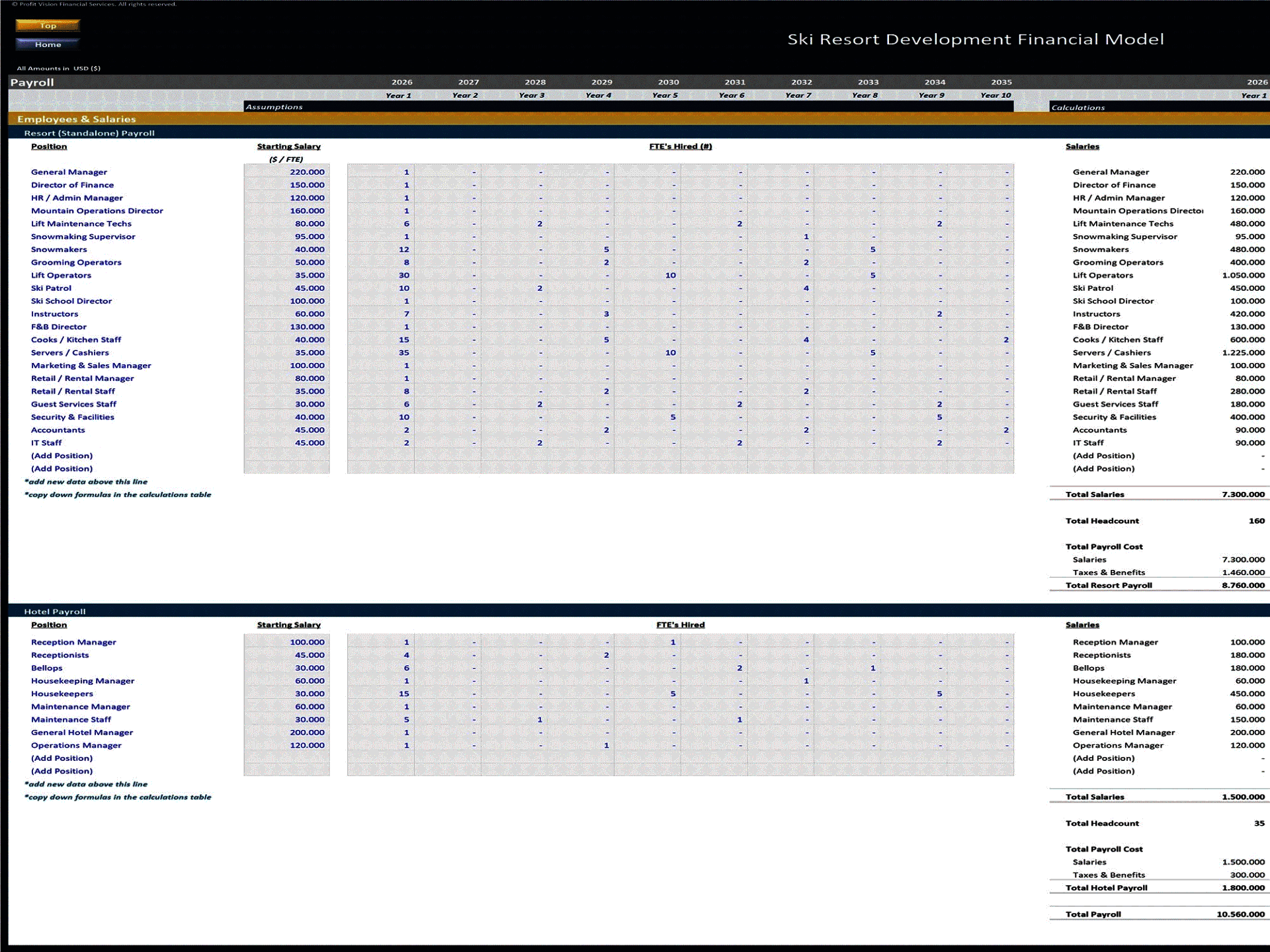Viewport: 1270px width, 952px height.
Task: Click the Mountain Operations Director position label
Action: point(97,211)
